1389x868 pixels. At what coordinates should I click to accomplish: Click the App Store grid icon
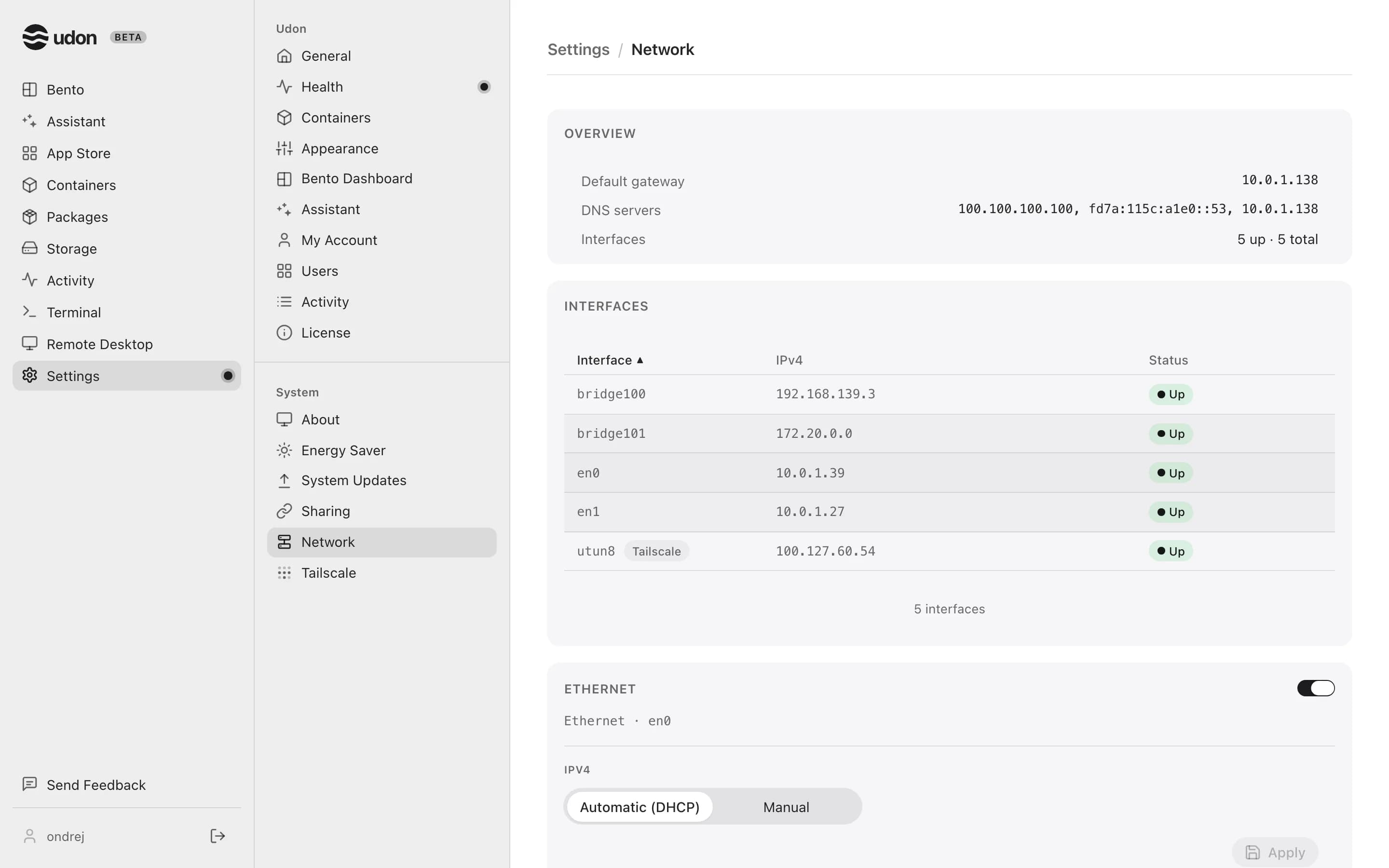pos(29,153)
